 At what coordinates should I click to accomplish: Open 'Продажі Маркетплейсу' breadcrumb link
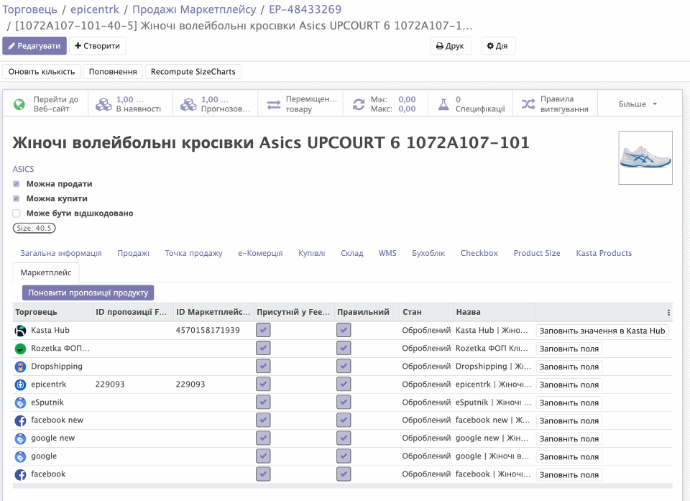194,9
